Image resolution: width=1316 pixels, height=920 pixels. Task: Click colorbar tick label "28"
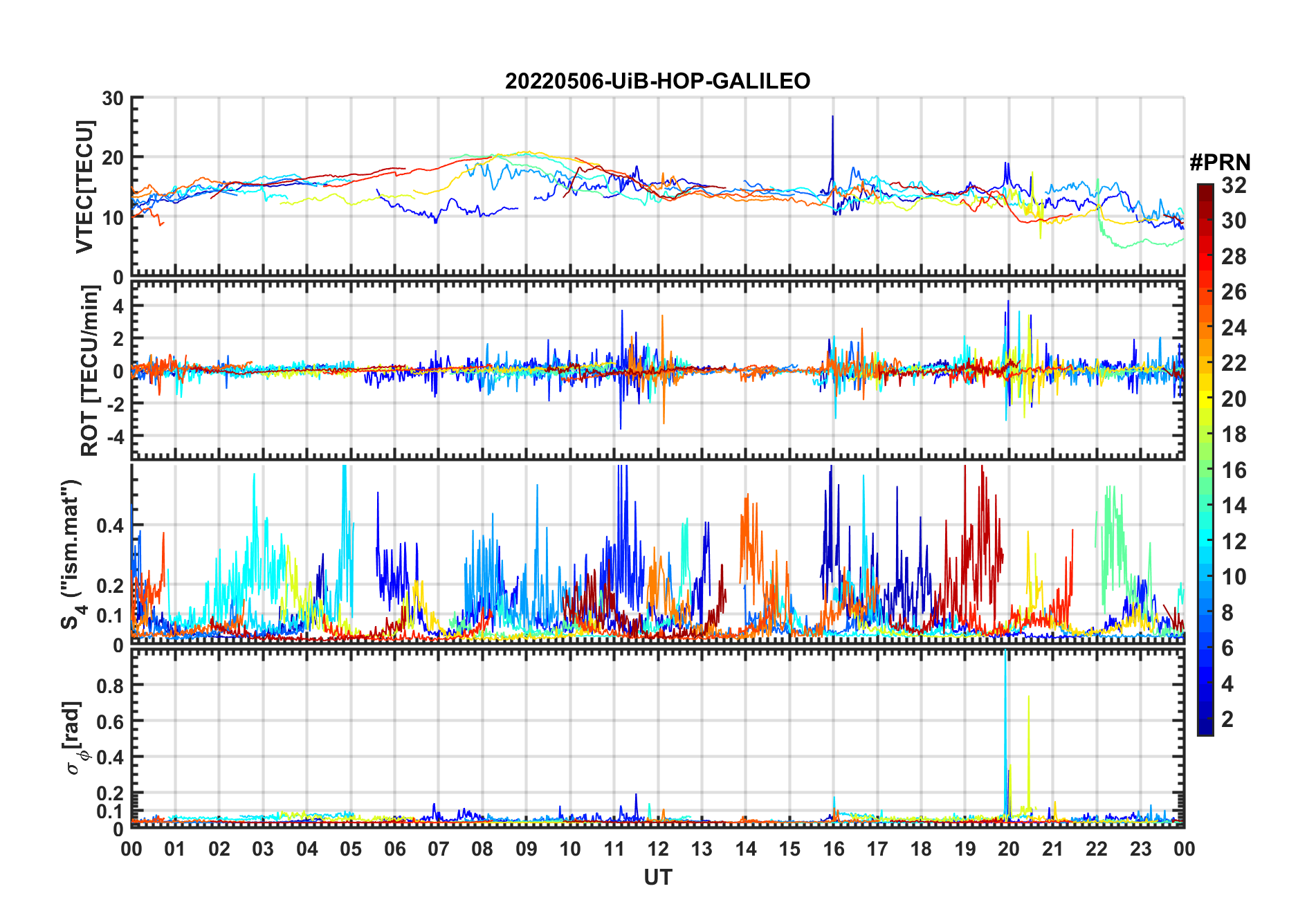coord(1234,256)
